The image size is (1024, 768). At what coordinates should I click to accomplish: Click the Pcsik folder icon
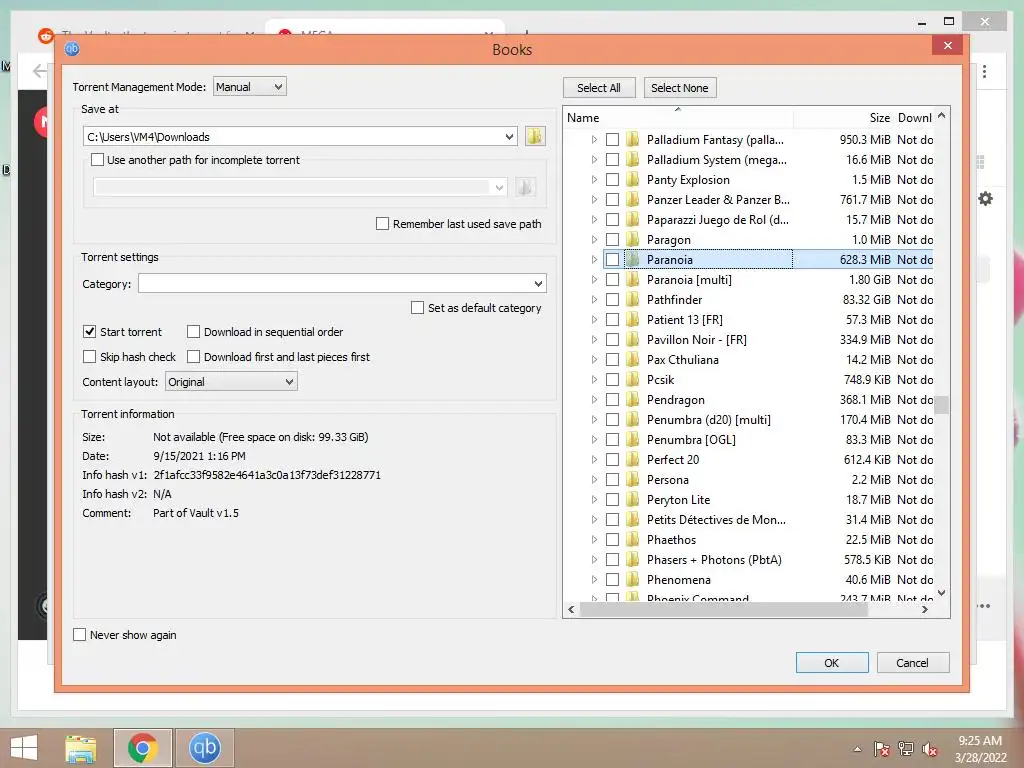tap(632, 379)
